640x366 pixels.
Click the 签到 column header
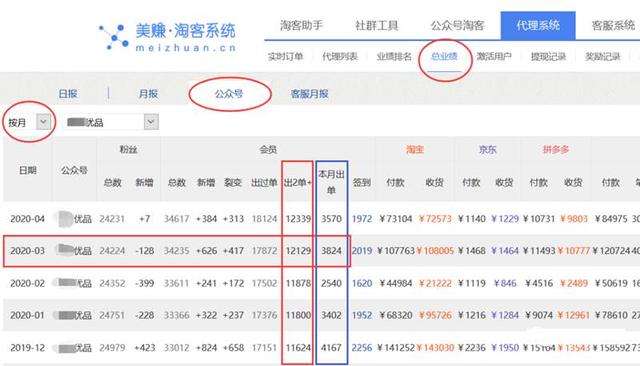pos(362,182)
